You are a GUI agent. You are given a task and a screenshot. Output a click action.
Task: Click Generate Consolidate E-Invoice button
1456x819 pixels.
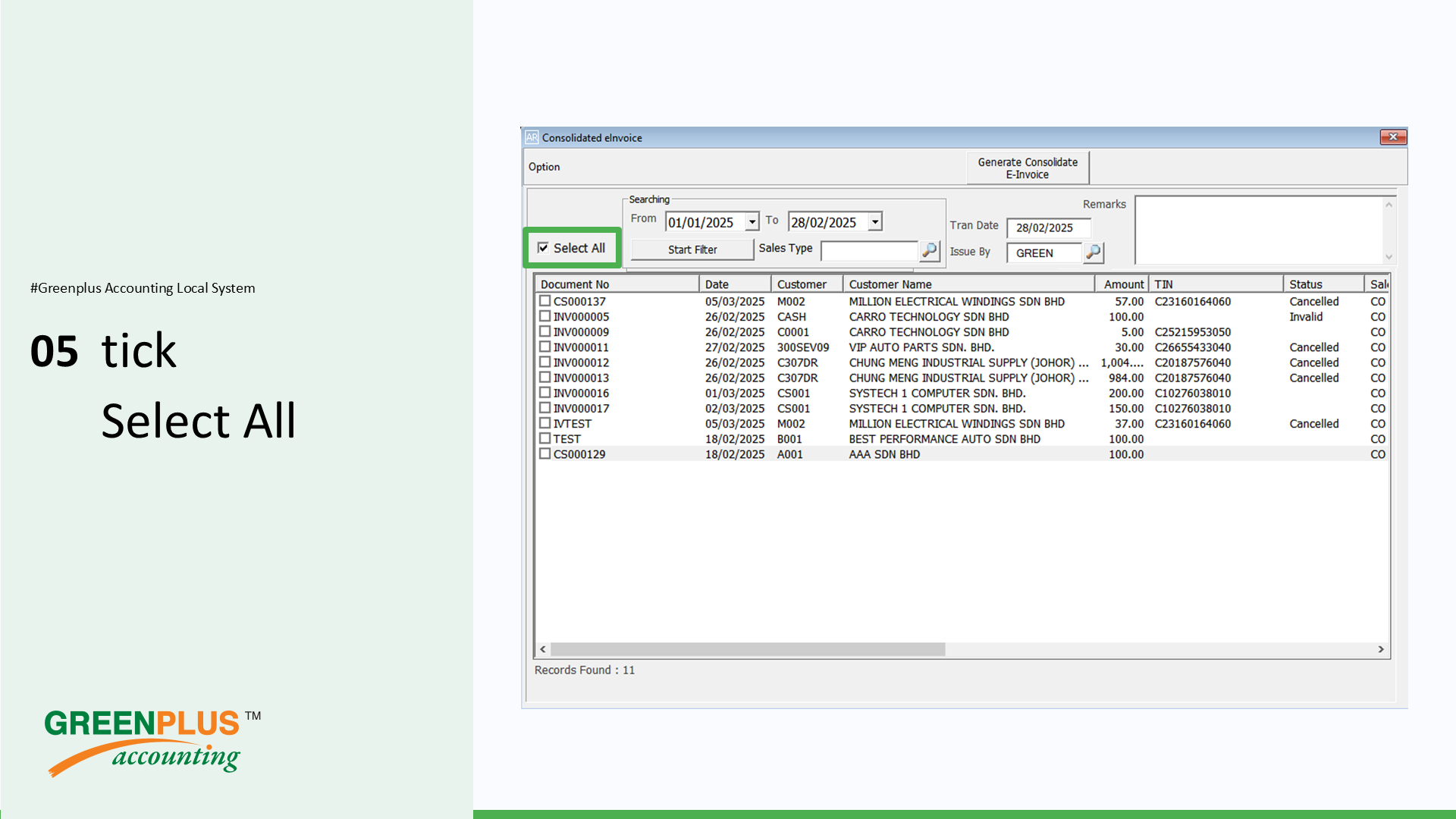click(1028, 168)
